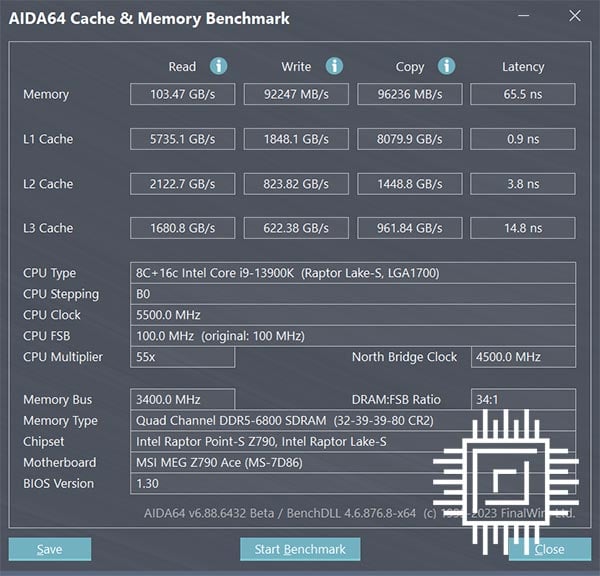This screenshot has width=600, height=576.
Task: Click the Save button
Action: click(50, 549)
